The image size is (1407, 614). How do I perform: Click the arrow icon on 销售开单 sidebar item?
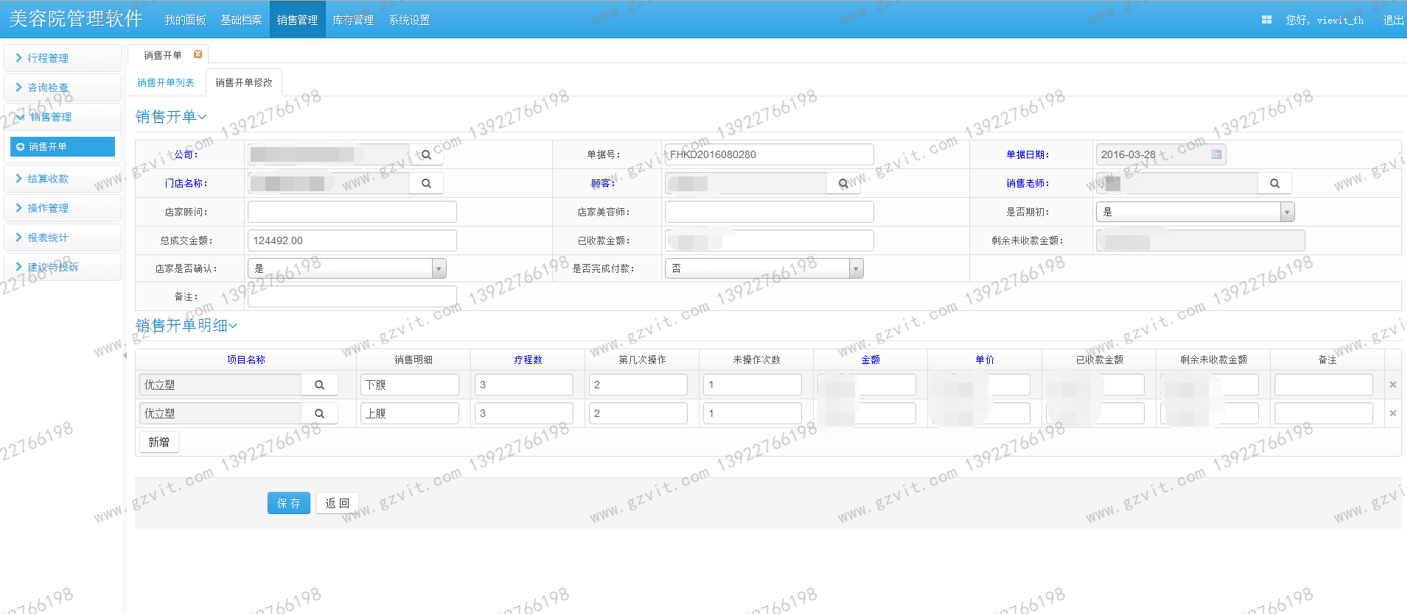pos(21,147)
